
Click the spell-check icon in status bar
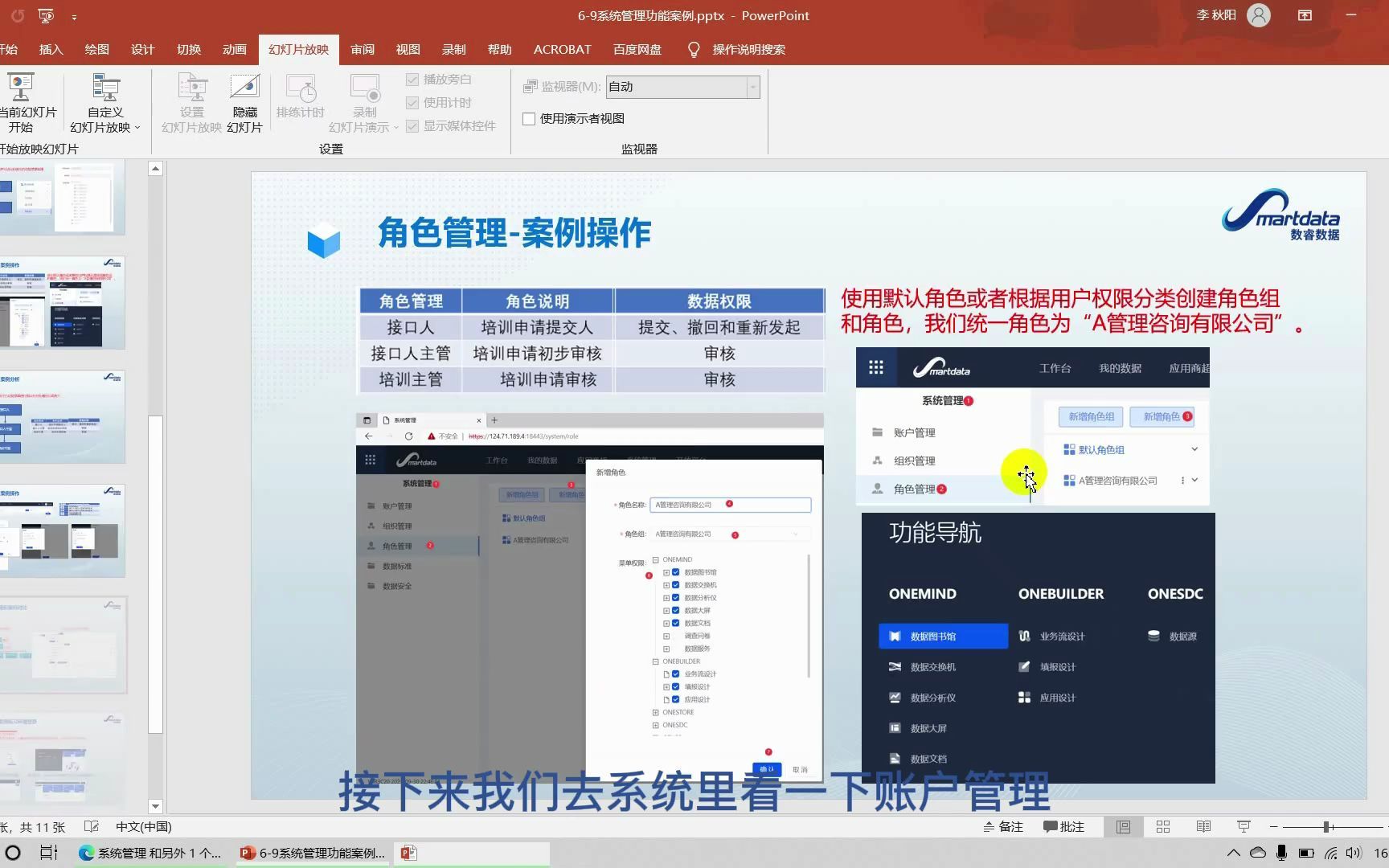click(x=92, y=826)
